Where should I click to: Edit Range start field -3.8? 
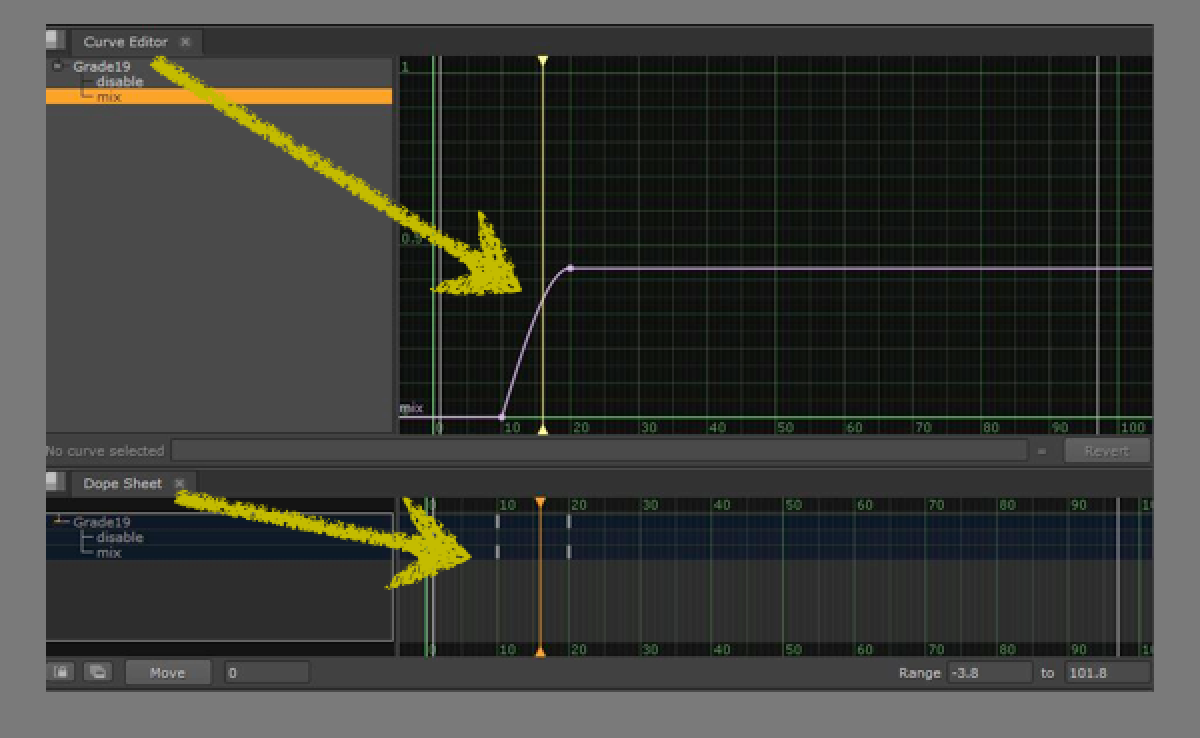(x=989, y=672)
